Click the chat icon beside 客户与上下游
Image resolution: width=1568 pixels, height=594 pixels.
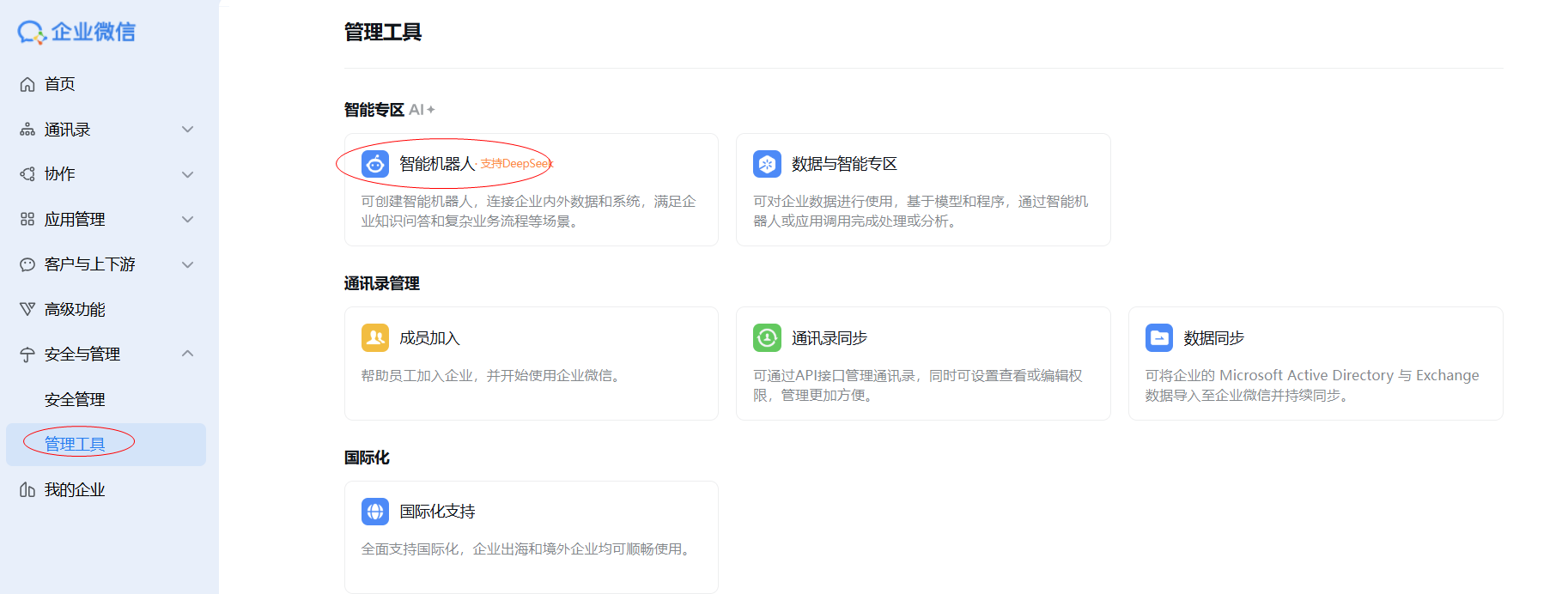27,264
